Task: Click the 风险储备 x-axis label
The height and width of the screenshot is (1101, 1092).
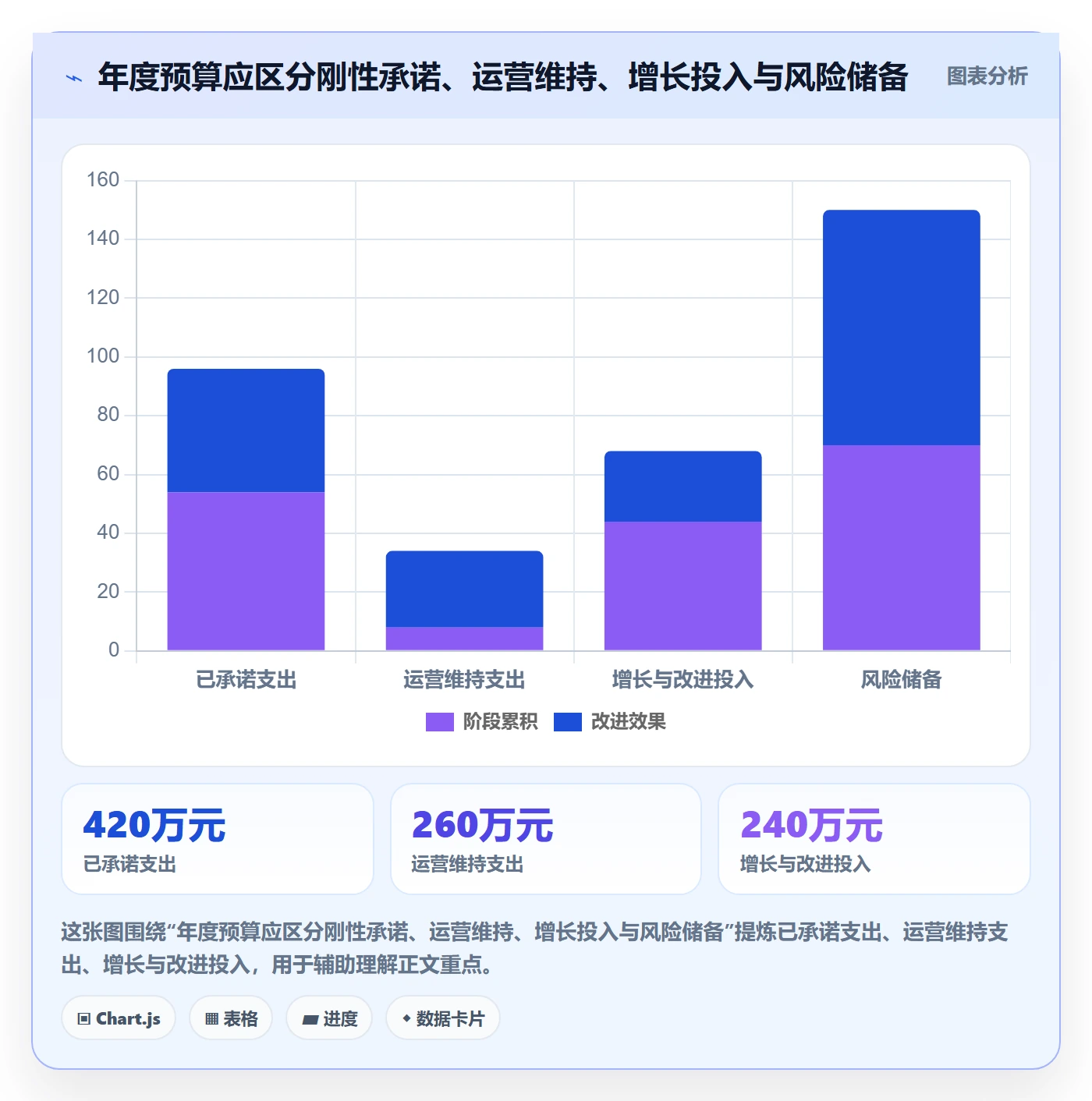Action: (901, 680)
